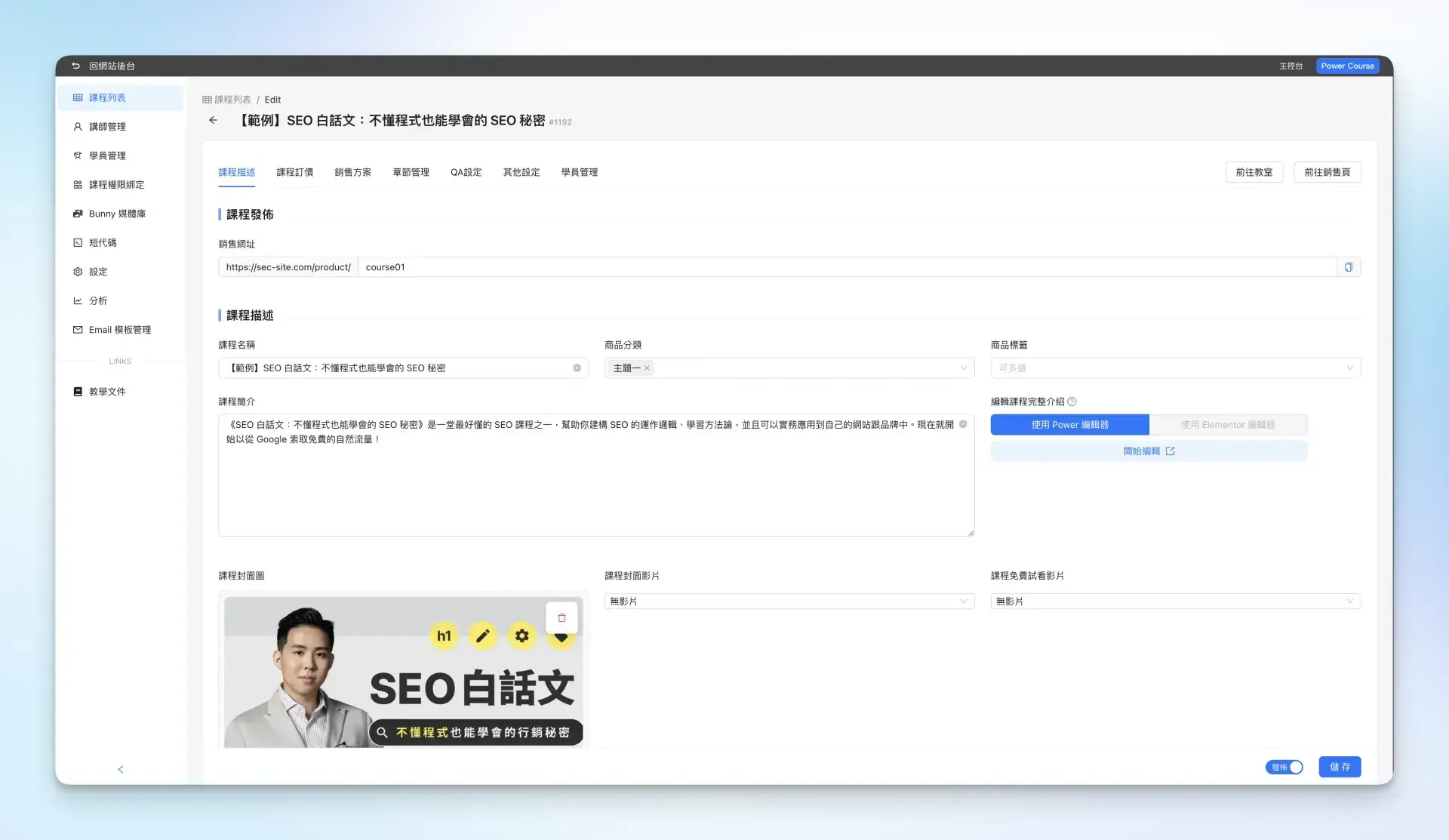Image resolution: width=1449 pixels, height=840 pixels.
Task: Open the 商品標籤 dropdown
Action: click(x=1174, y=368)
